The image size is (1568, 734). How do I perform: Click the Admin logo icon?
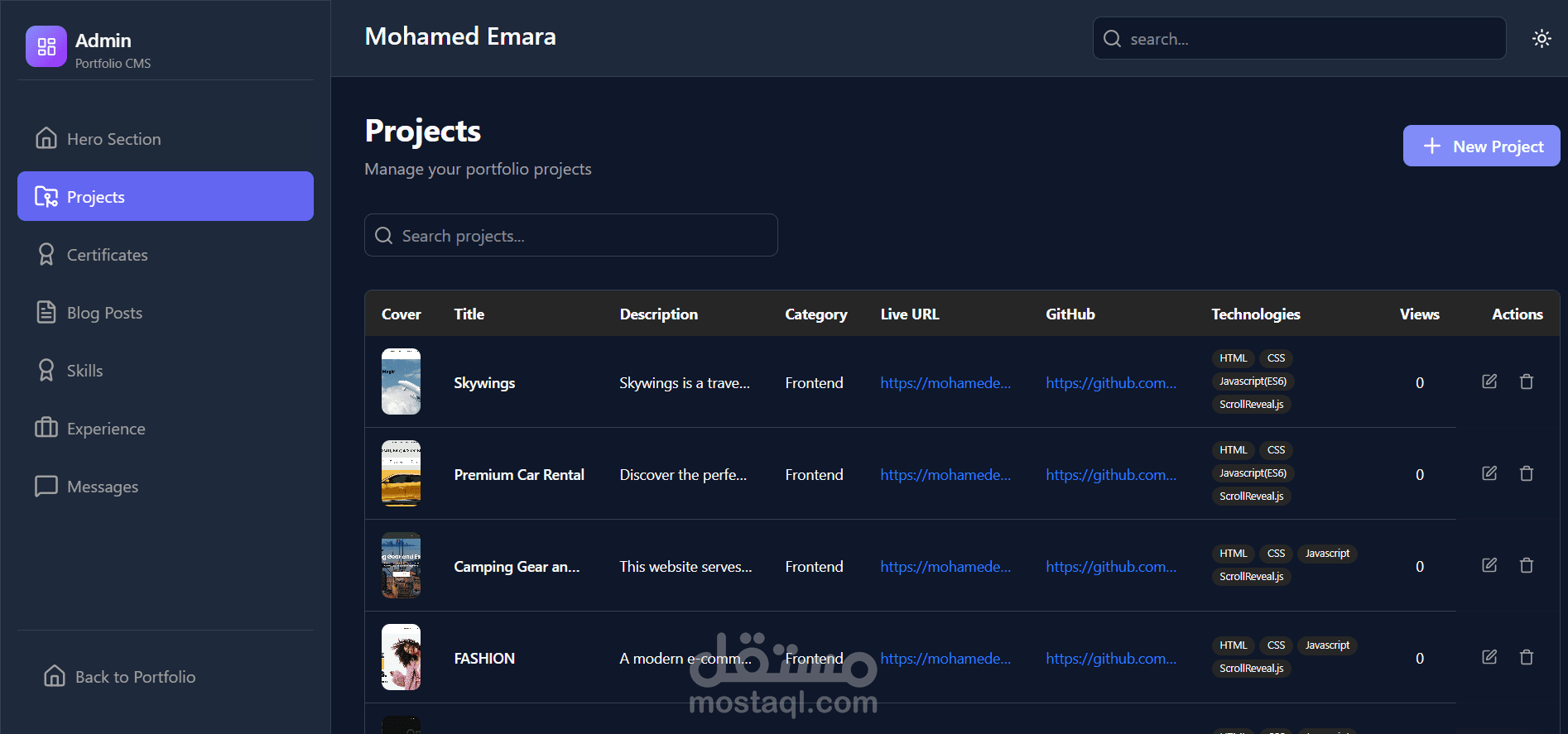[x=46, y=46]
